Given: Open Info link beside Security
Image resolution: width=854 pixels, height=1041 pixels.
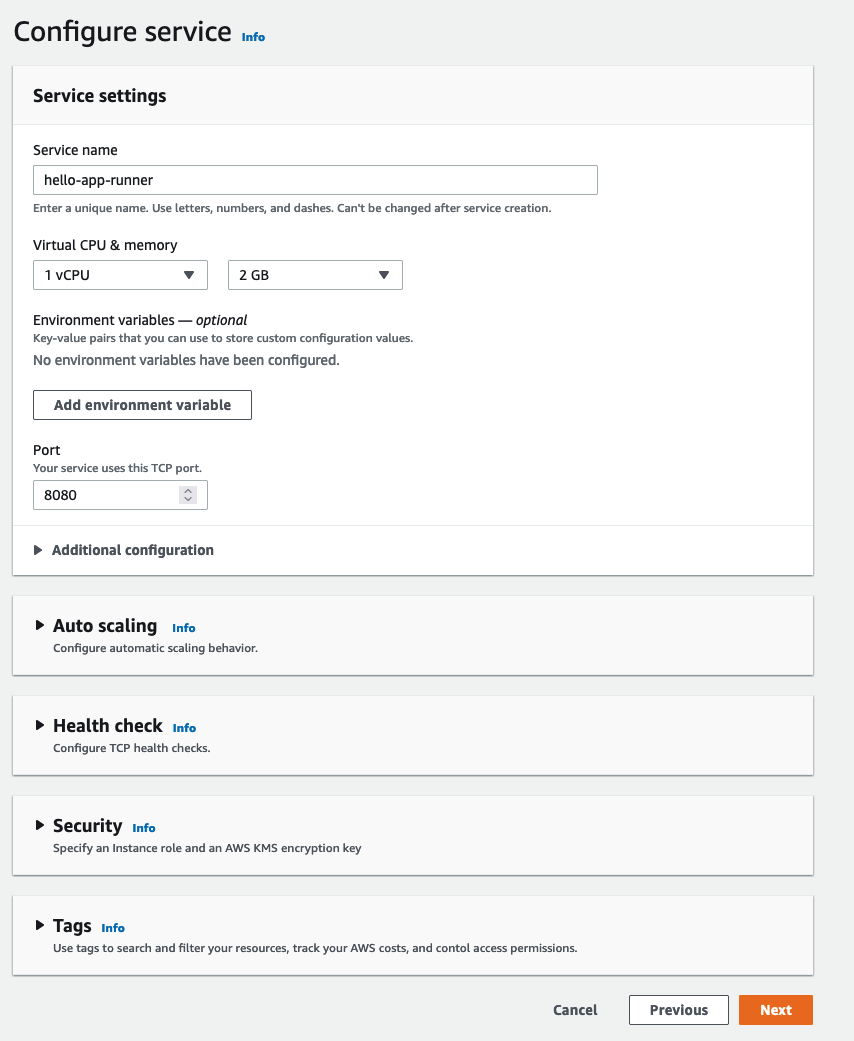Looking at the screenshot, I should pyautogui.click(x=143, y=828).
